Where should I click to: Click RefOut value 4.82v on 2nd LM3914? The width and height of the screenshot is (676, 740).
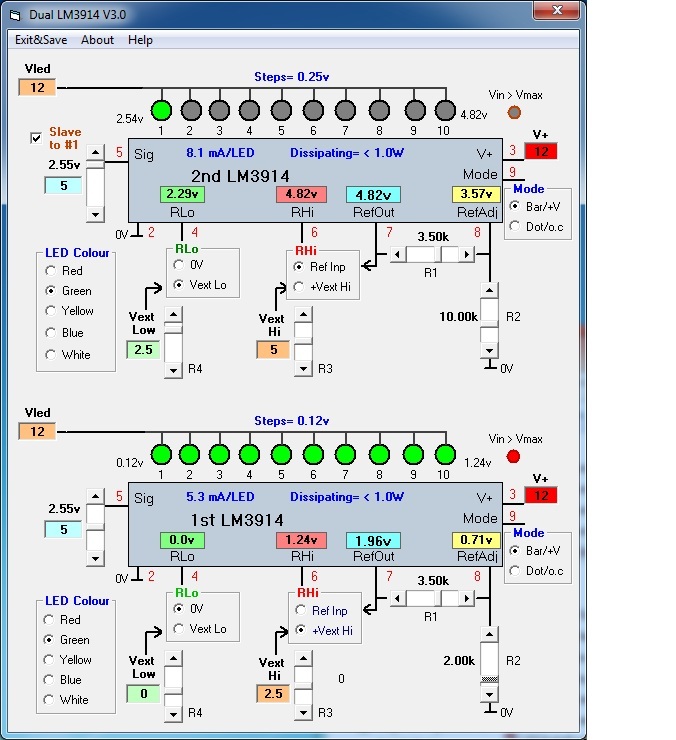373,194
